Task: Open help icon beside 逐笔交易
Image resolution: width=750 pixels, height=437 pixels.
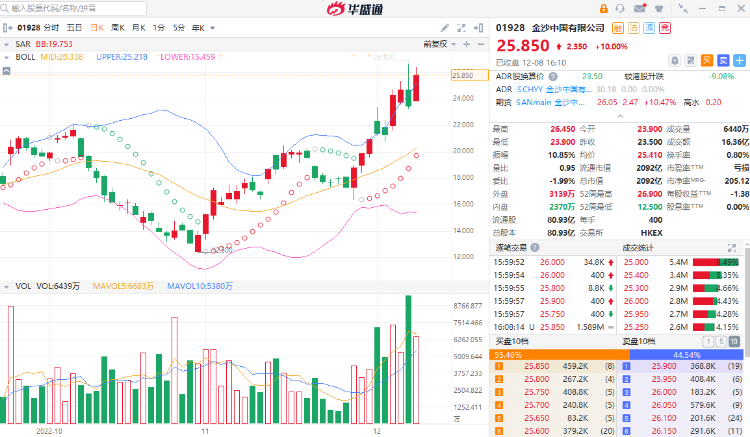Action: 535,247
